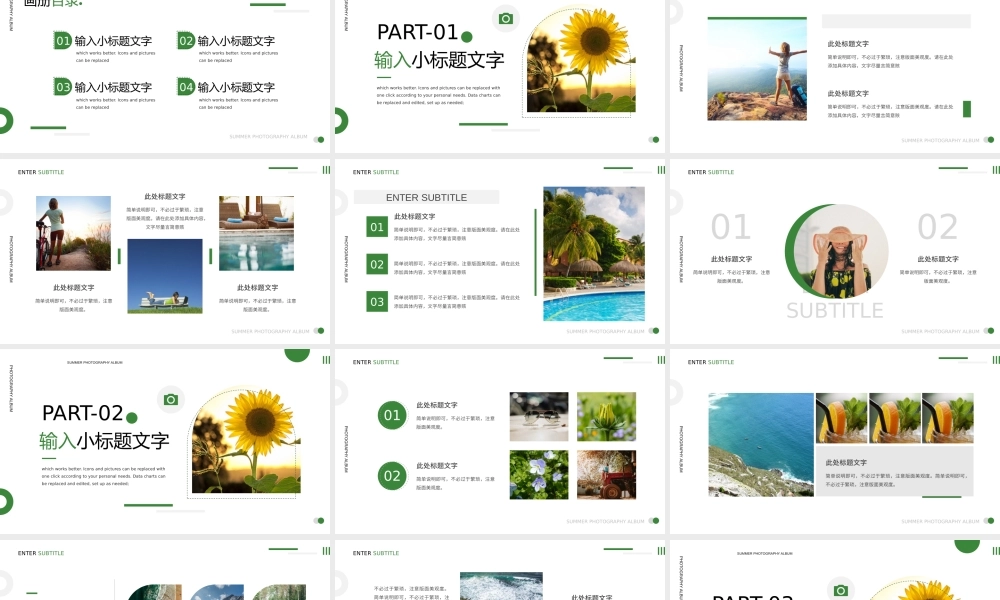This screenshot has width=1000, height=600.
Task: Click the ENTER SUBTITLE header above the hat portrait slide
Action: [710, 172]
